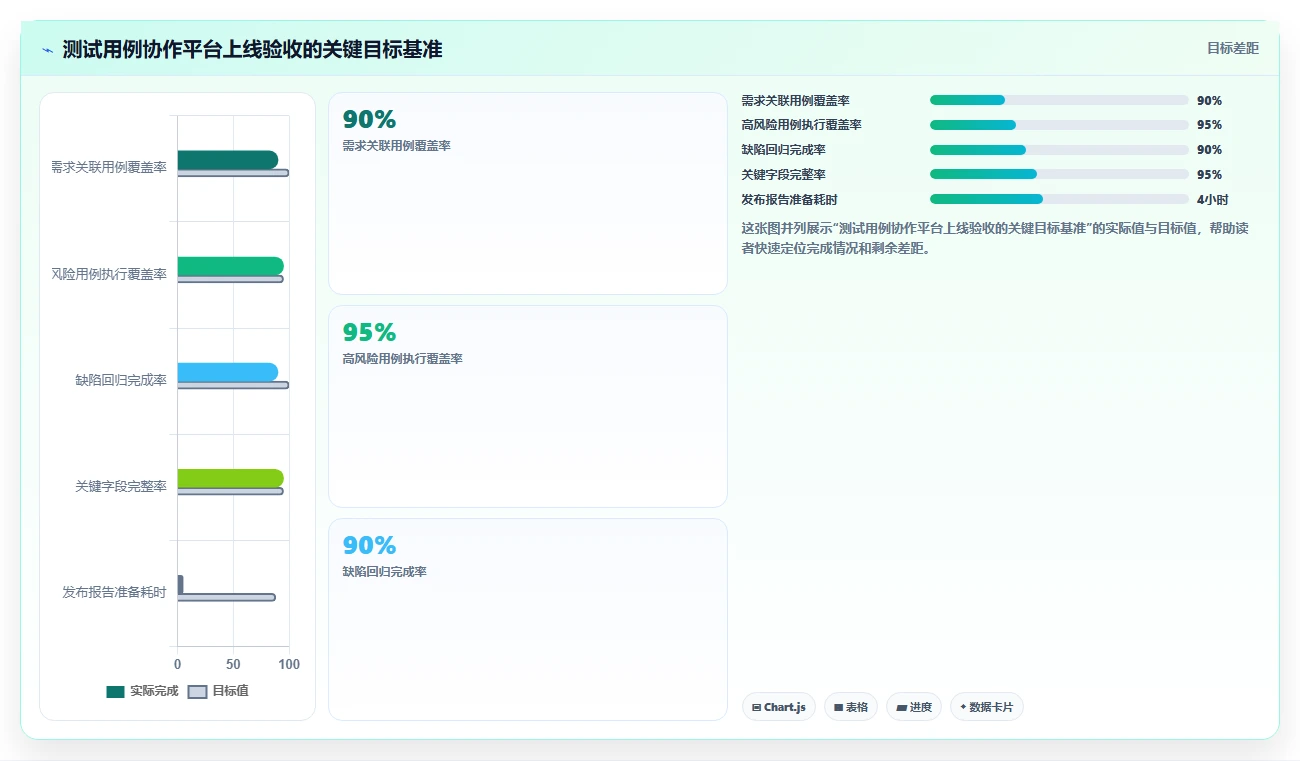
Task: Open the 90% 缺陷回归完成率 data card
Action: coord(528,619)
